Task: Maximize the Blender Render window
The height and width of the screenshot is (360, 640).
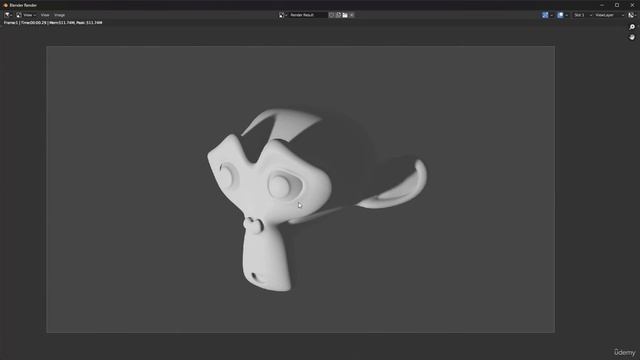Action: click(x=617, y=5)
